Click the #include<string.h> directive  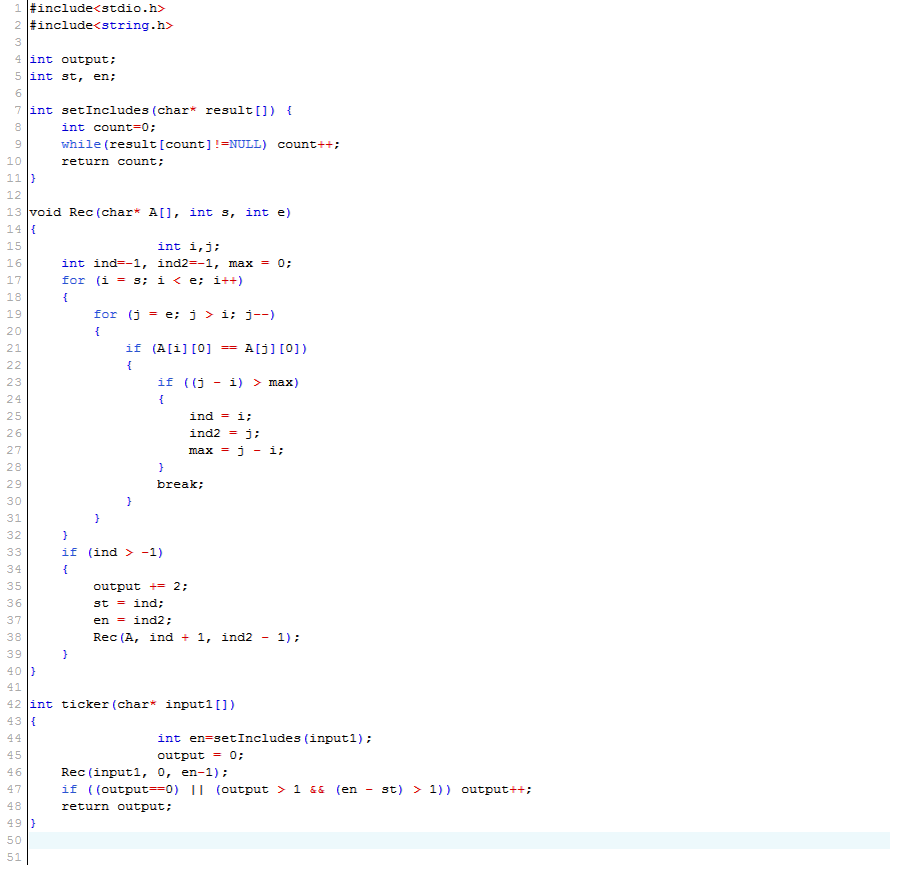pos(101,25)
